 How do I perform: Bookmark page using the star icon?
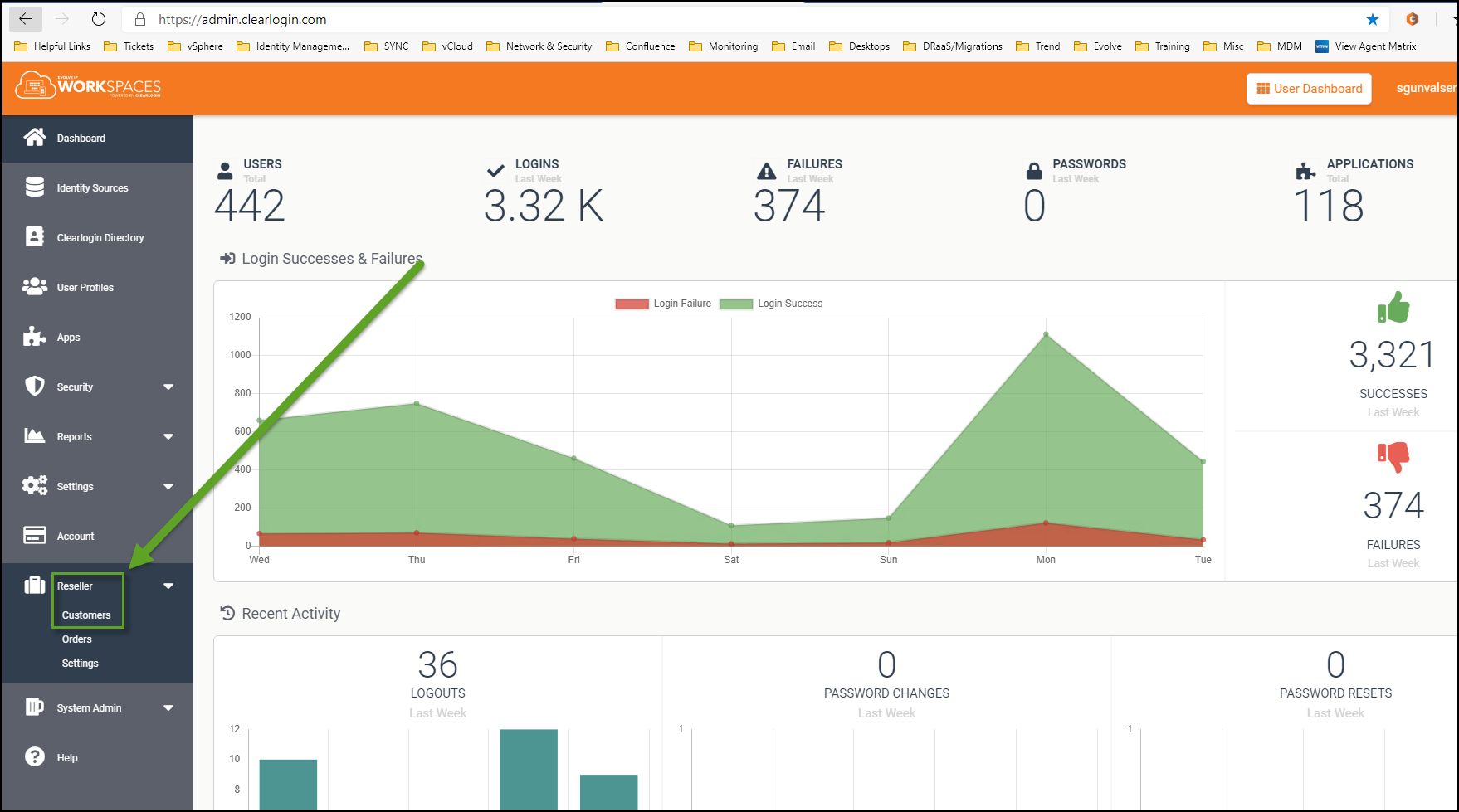(1373, 19)
